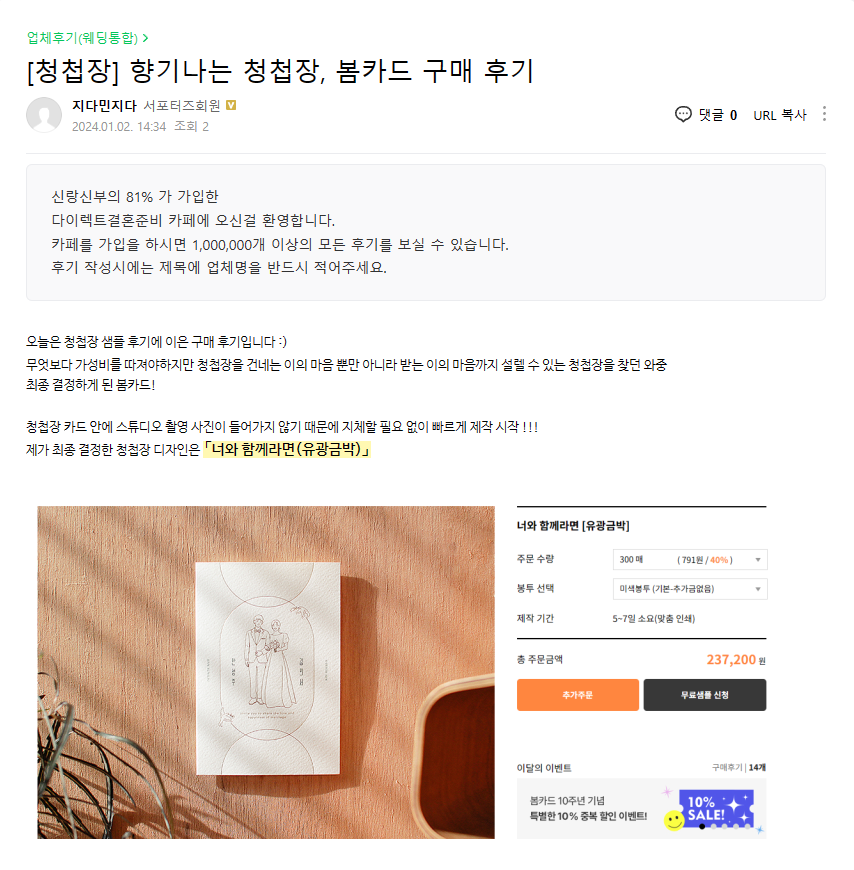Click the orange 추가주문 button
The width and height of the screenshot is (854, 870).
578,695
